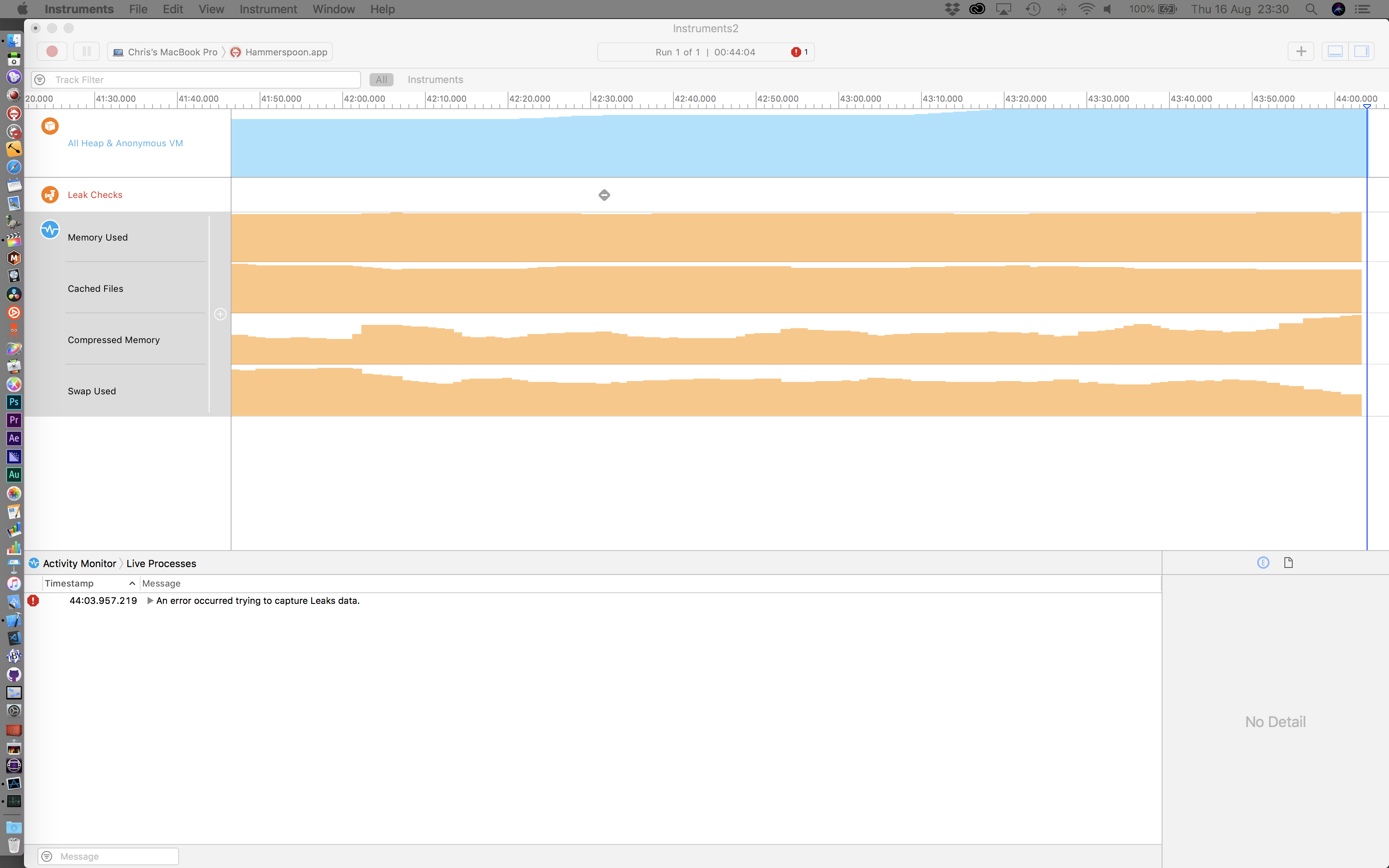Toggle the right inspector pane layout button
Viewport: 1389px width, 868px height.
pyautogui.click(x=1362, y=51)
